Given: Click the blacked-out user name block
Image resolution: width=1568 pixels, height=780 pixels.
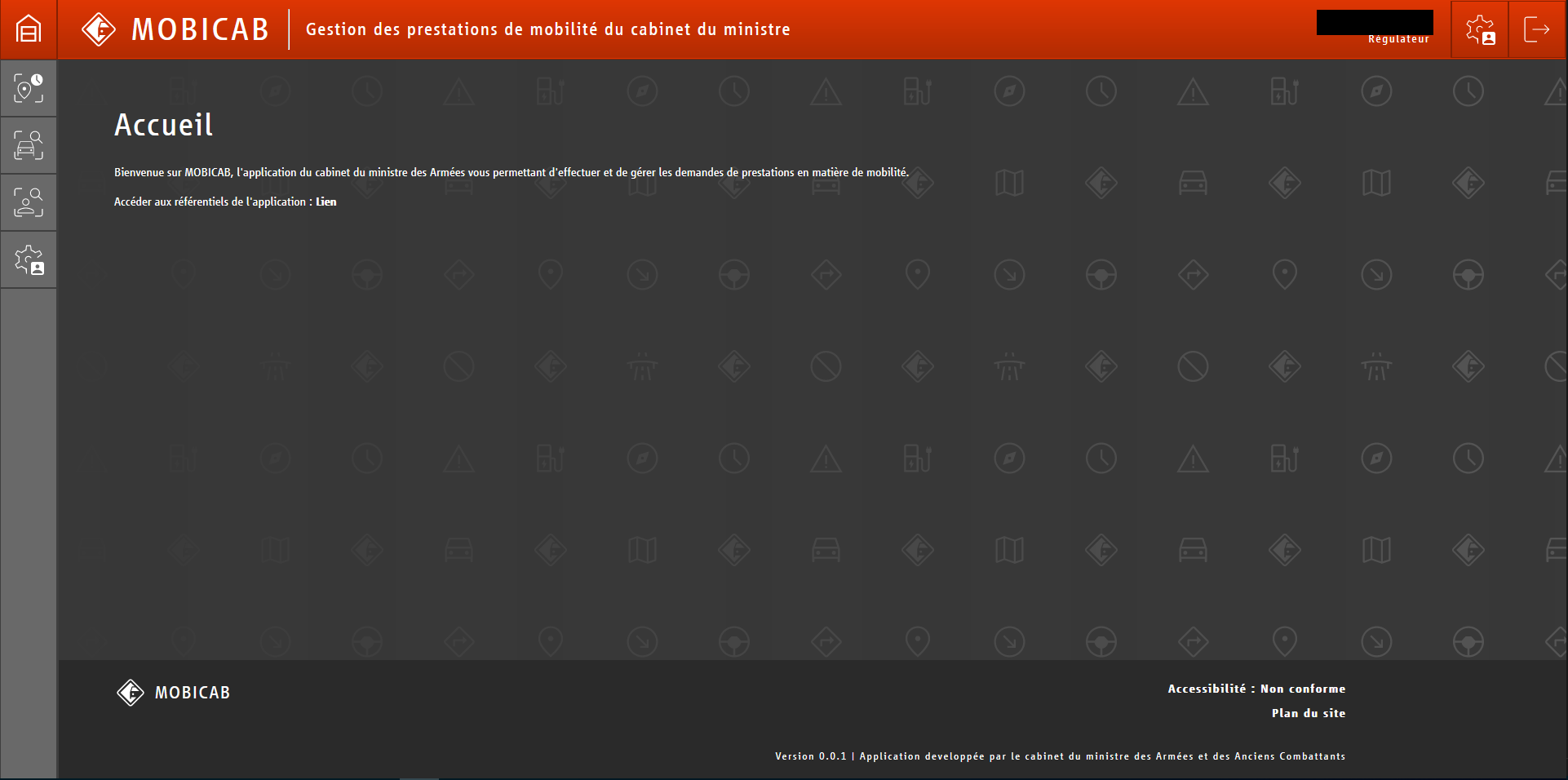Looking at the screenshot, I should point(1375,21).
